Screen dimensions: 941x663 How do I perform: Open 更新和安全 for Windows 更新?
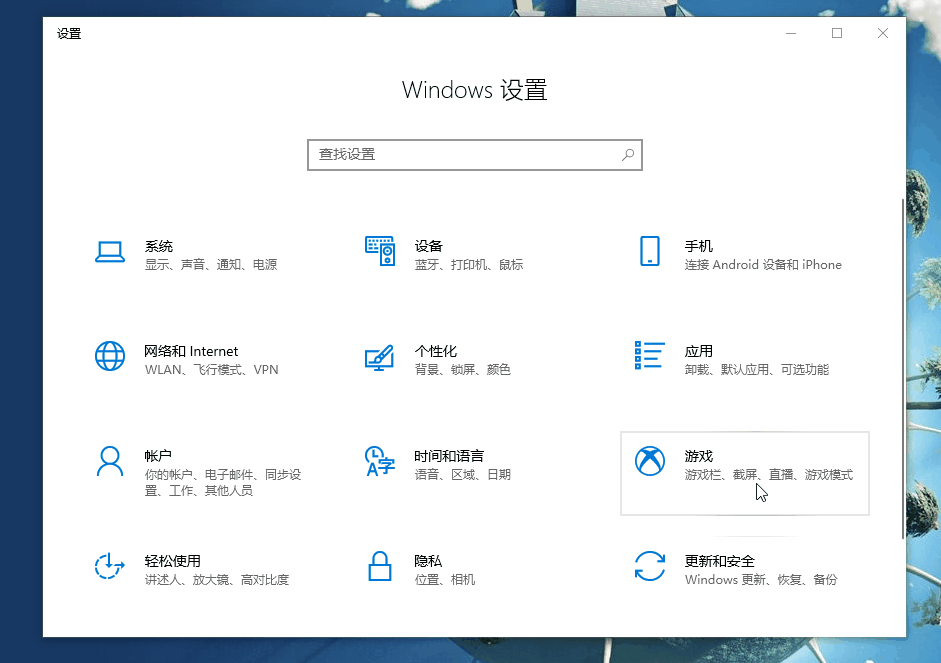745,570
